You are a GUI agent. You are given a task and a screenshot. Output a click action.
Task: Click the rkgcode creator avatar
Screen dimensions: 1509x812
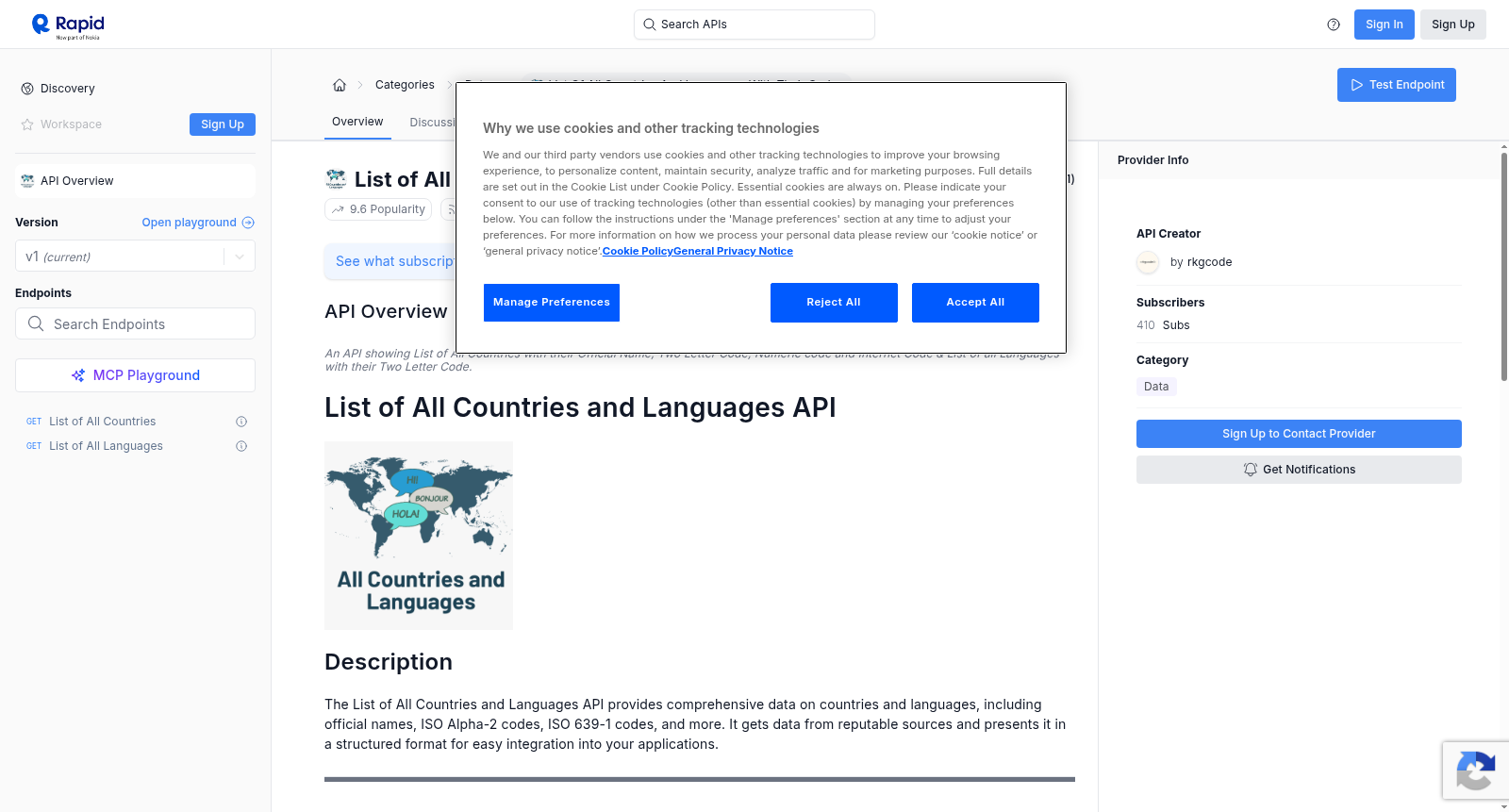1148,262
